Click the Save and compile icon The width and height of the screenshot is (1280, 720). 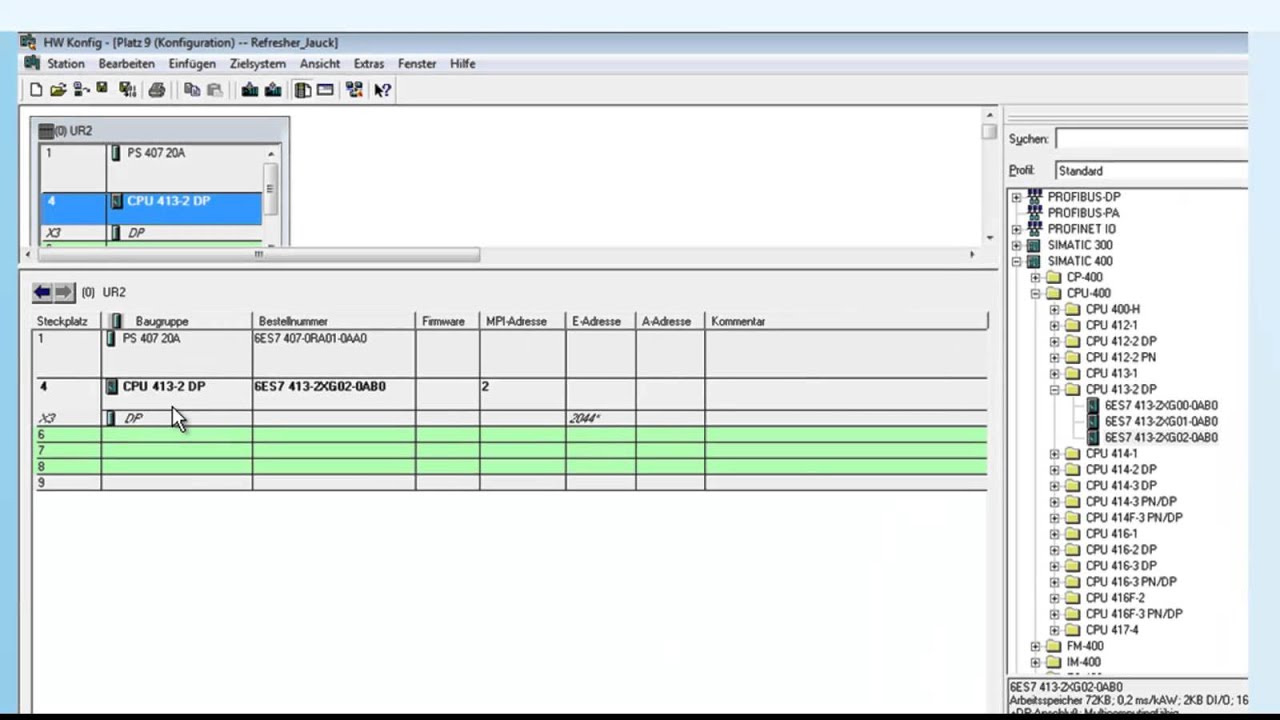127,90
